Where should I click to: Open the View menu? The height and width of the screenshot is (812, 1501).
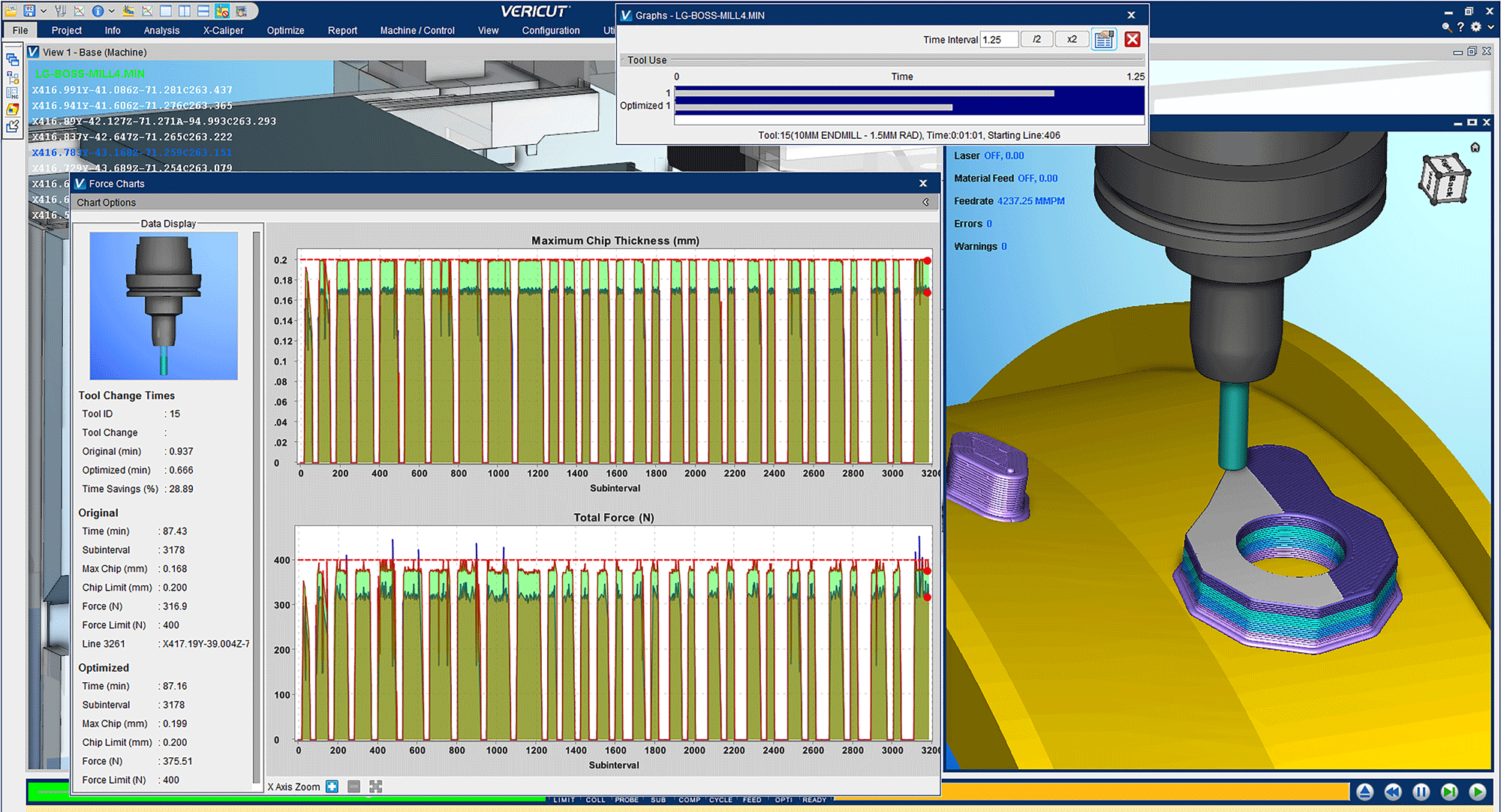[x=488, y=30]
